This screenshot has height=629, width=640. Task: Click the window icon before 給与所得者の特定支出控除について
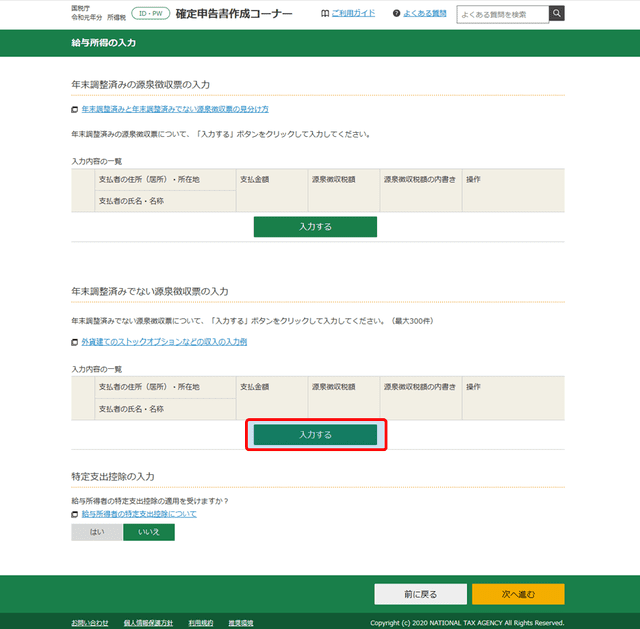tap(75, 514)
